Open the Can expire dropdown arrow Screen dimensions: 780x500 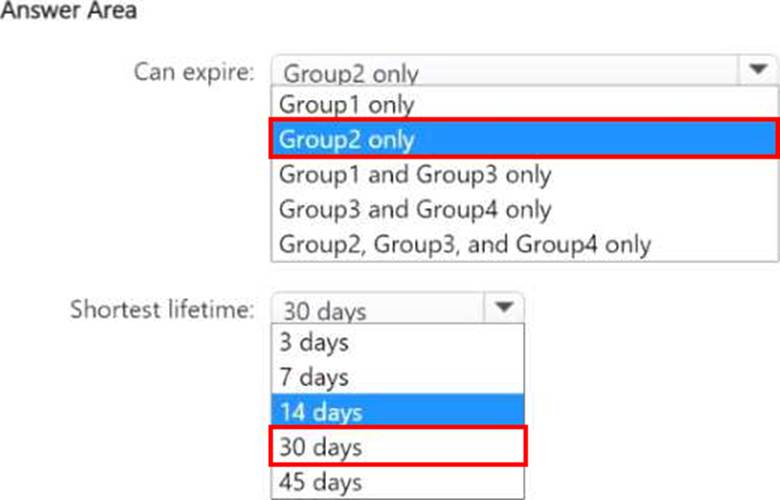tap(757, 70)
